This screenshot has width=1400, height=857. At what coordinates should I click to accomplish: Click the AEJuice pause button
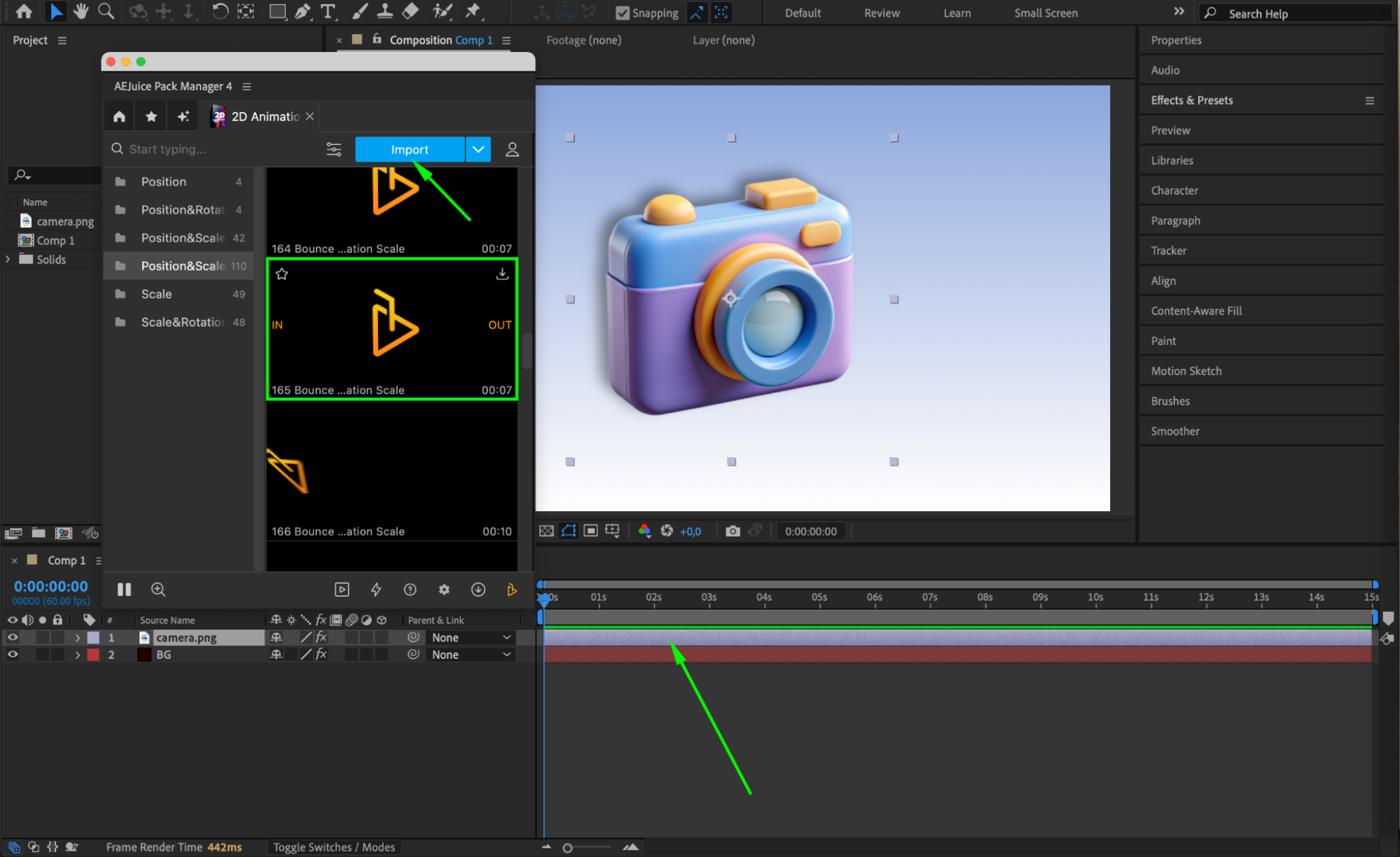coord(125,590)
